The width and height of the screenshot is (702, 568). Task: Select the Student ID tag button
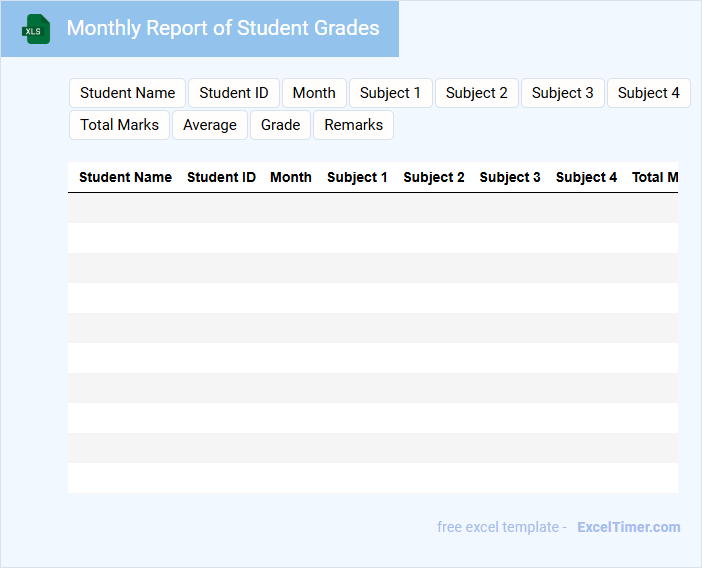click(x=234, y=93)
